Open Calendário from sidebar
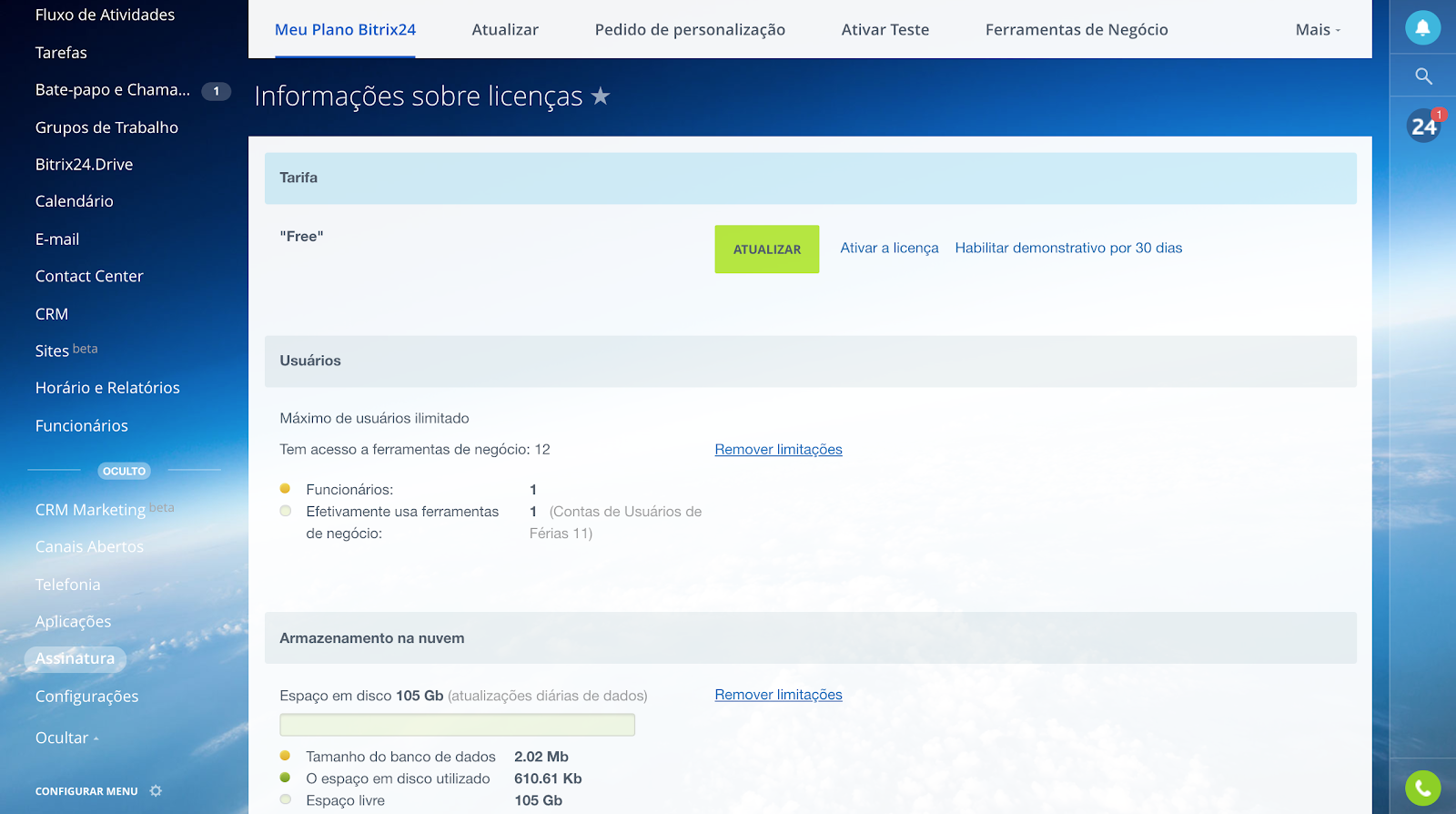 tap(74, 201)
